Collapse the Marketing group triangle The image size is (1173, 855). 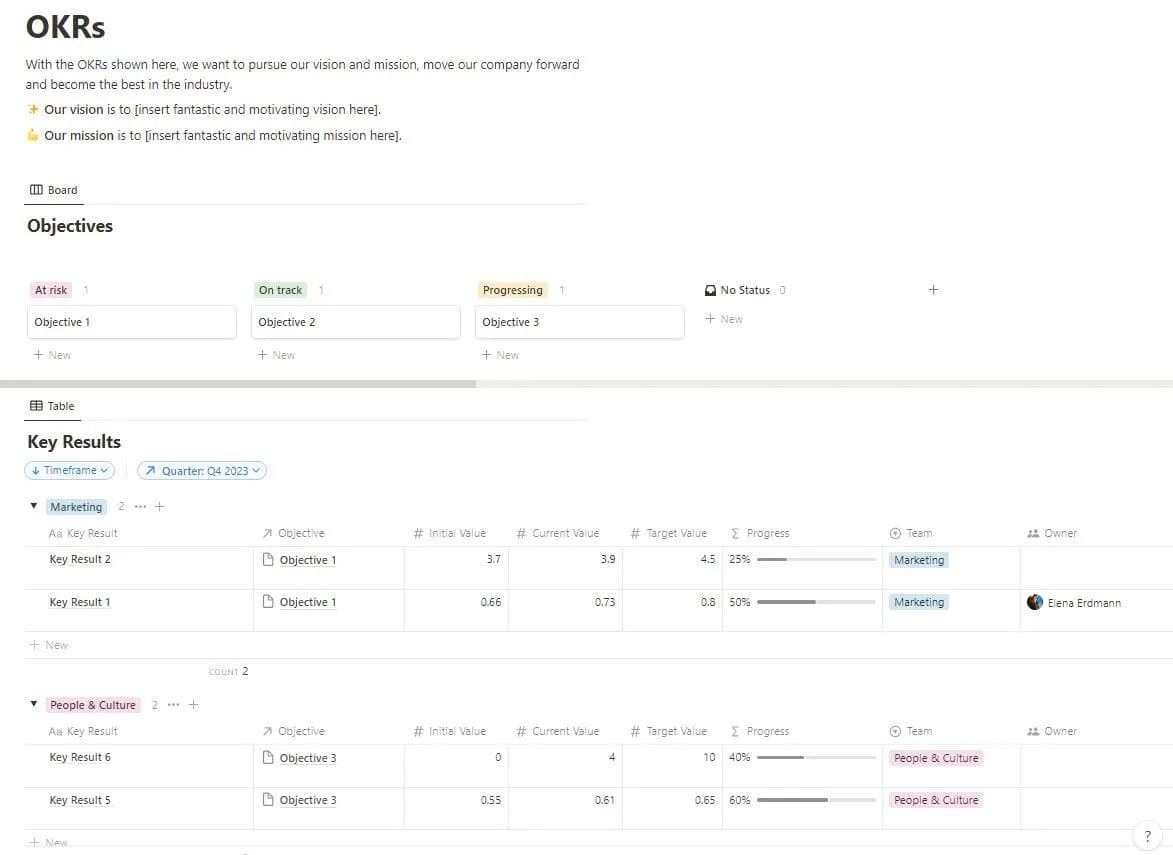34,506
